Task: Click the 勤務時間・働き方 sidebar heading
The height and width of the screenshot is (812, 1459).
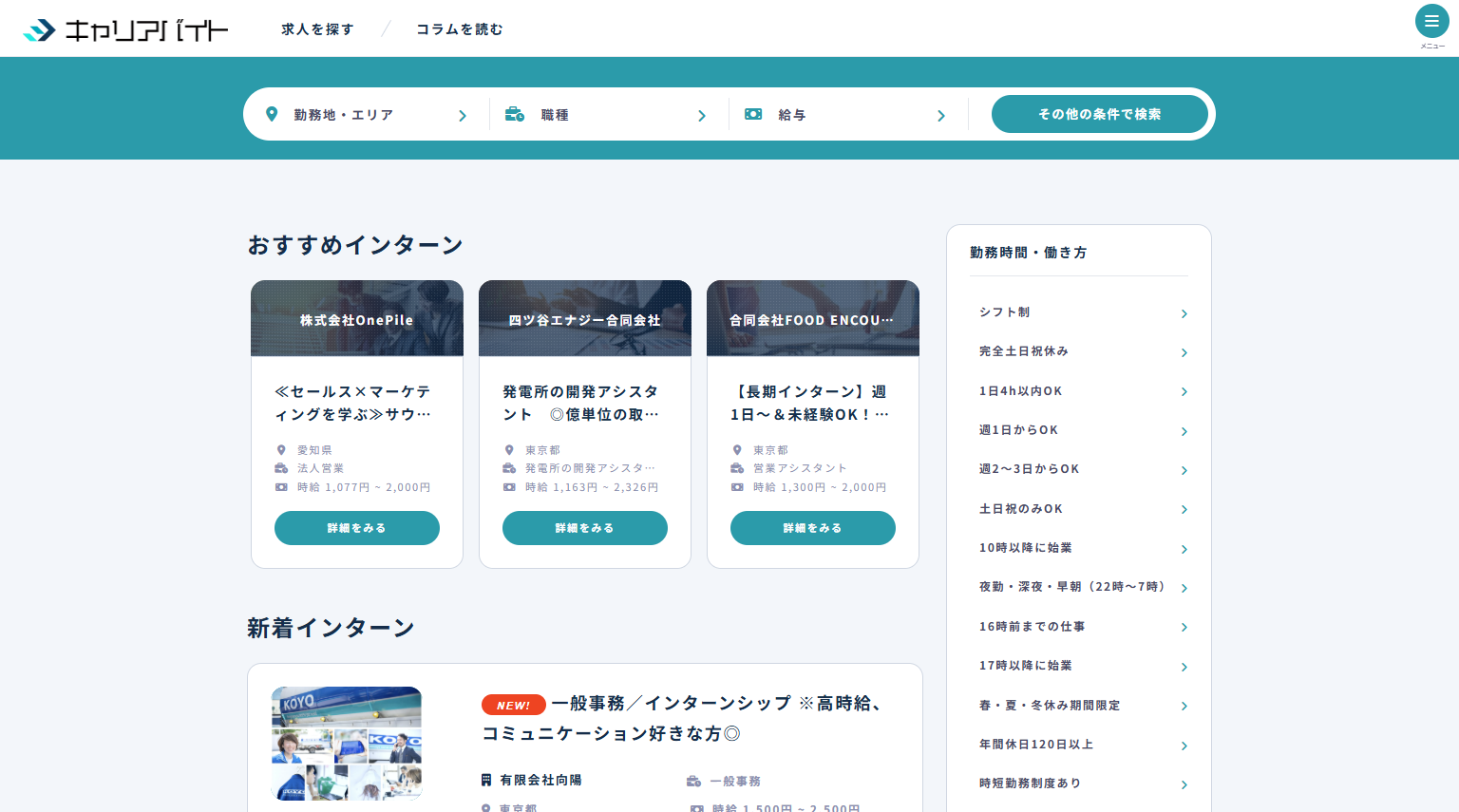Action: tap(1028, 253)
